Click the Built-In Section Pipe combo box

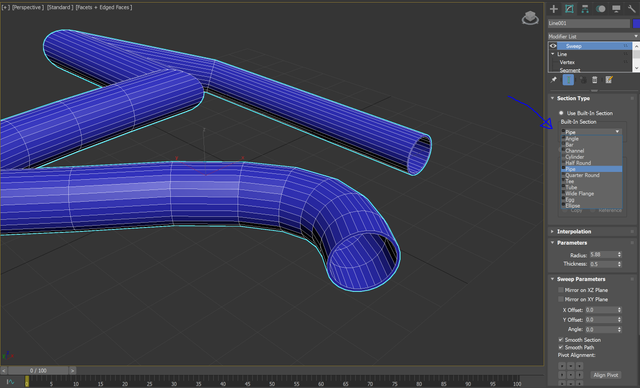pos(591,132)
